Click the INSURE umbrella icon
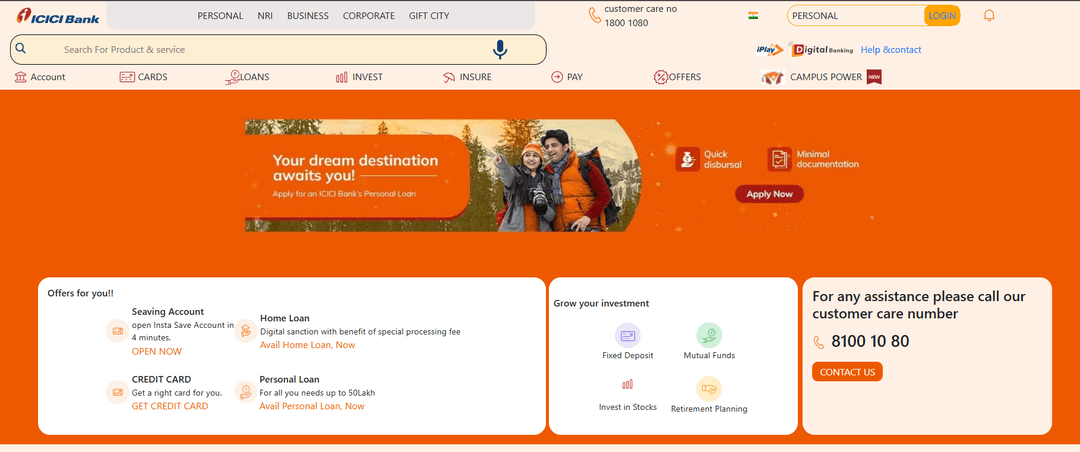This screenshot has height=452, width=1080. pyautogui.click(x=449, y=77)
